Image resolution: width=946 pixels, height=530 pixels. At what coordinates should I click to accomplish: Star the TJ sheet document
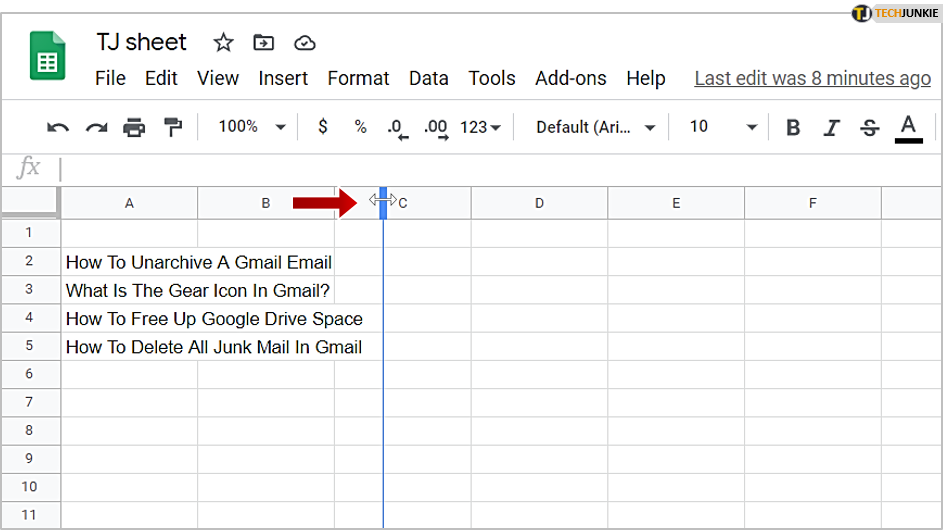pos(223,43)
